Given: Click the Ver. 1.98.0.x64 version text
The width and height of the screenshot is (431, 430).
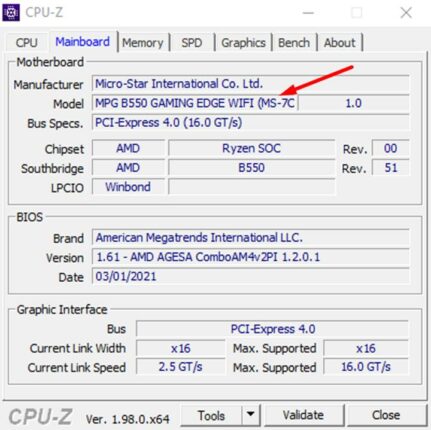Looking at the screenshot, I should 128,419.
